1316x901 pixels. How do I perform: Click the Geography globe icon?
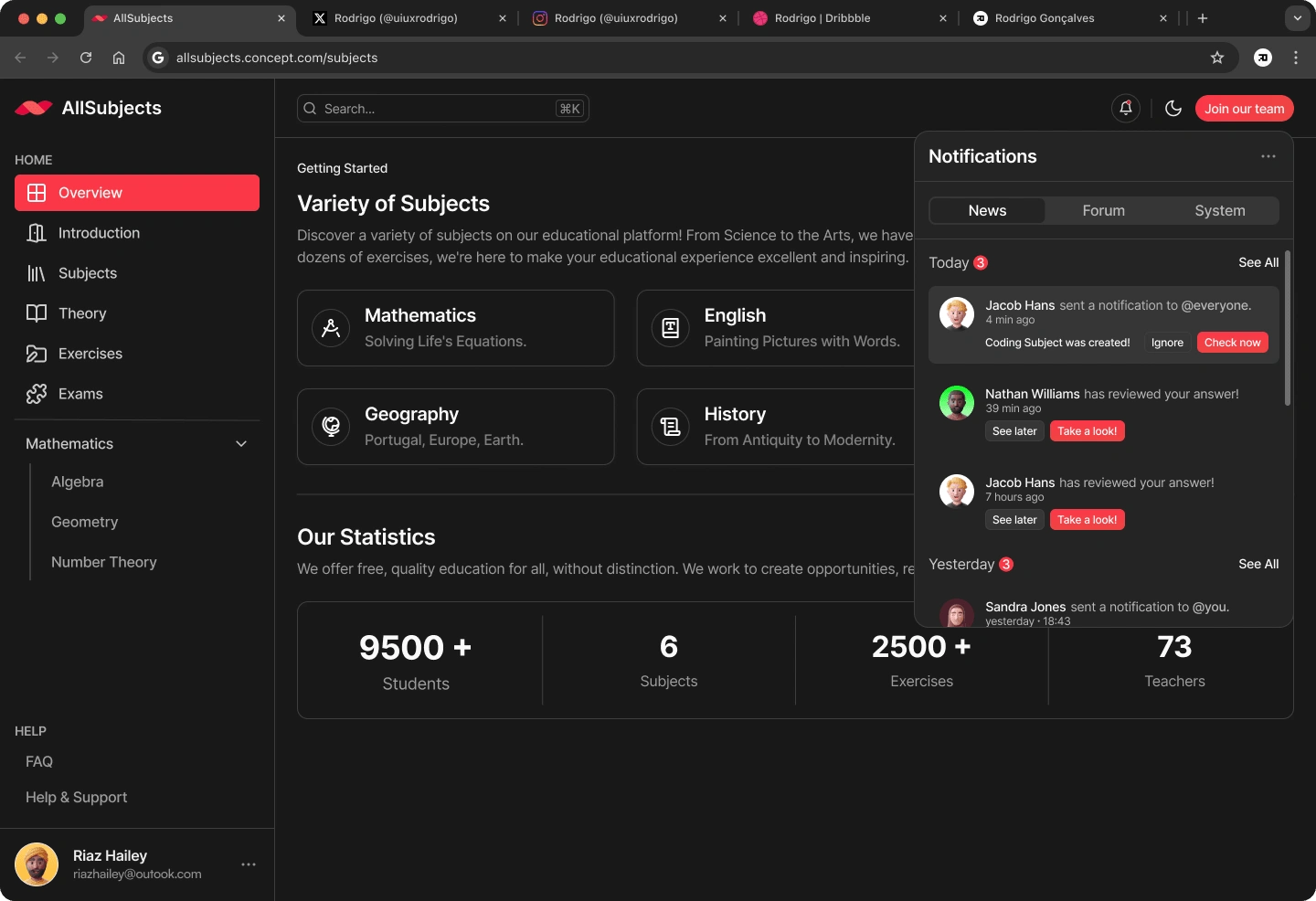point(331,427)
